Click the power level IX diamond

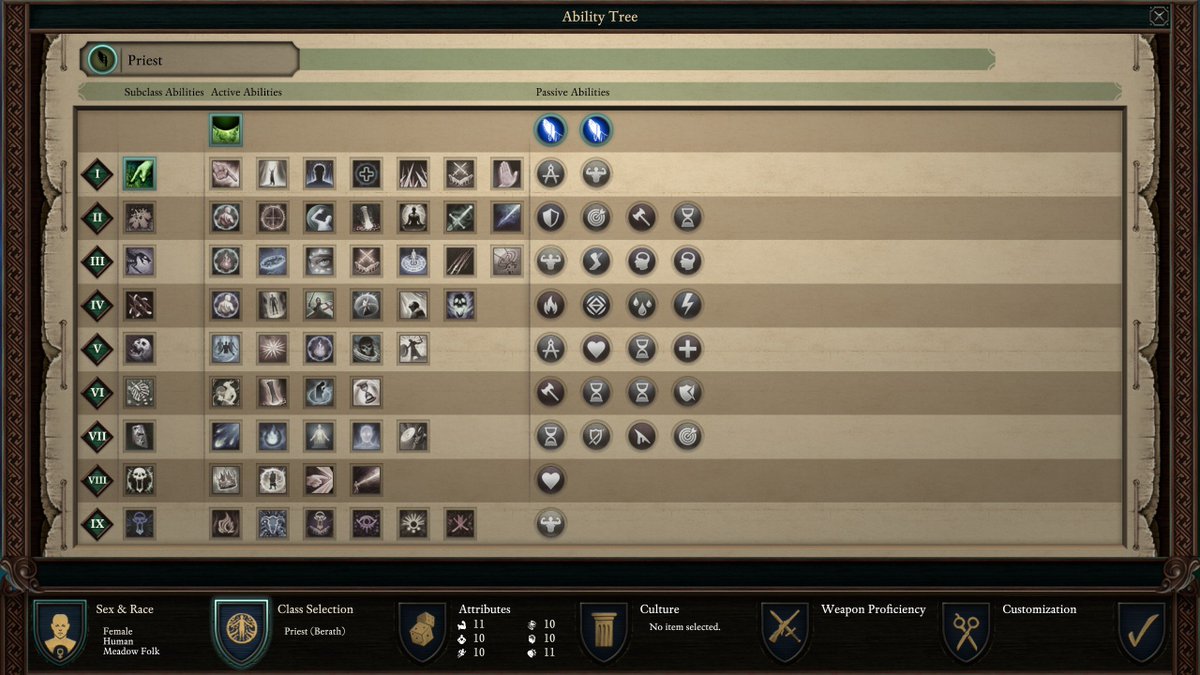98,523
